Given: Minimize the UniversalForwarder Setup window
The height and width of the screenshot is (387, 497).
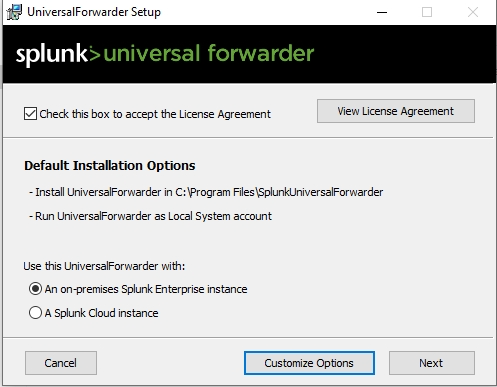Looking at the screenshot, I should (x=382, y=12).
